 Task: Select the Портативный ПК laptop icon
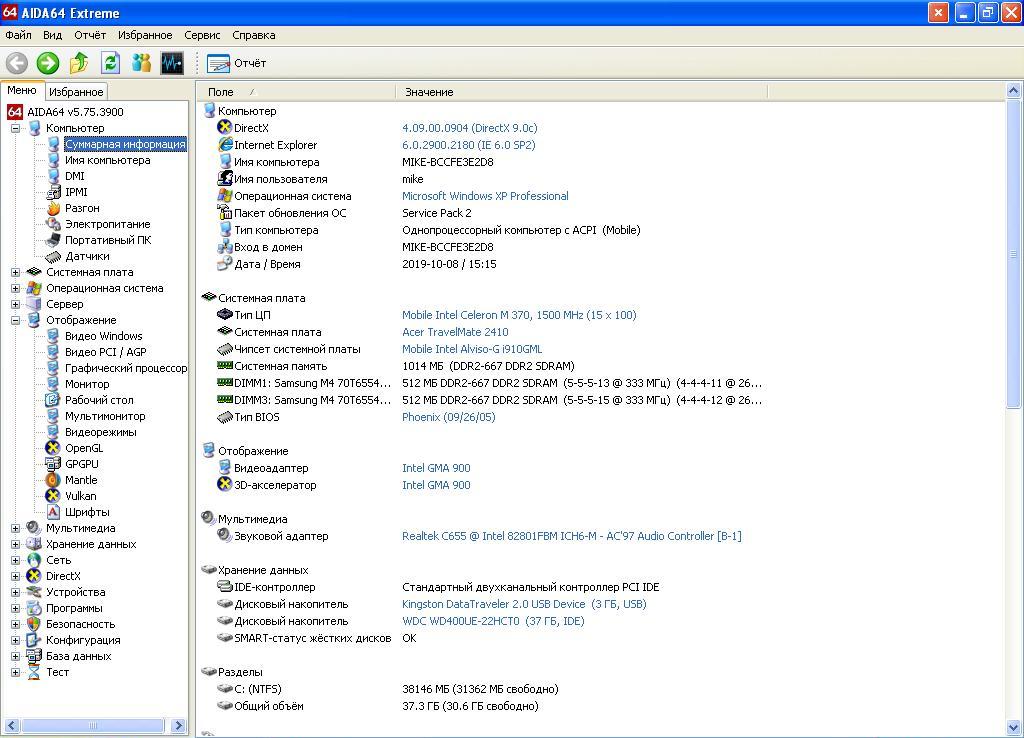[54, 240]
